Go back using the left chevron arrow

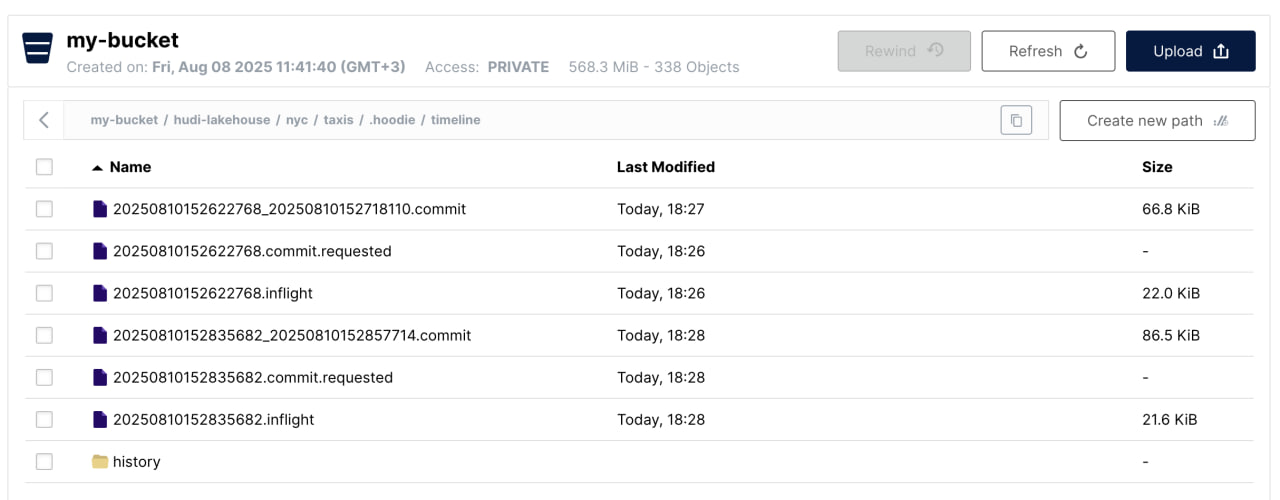44,120
